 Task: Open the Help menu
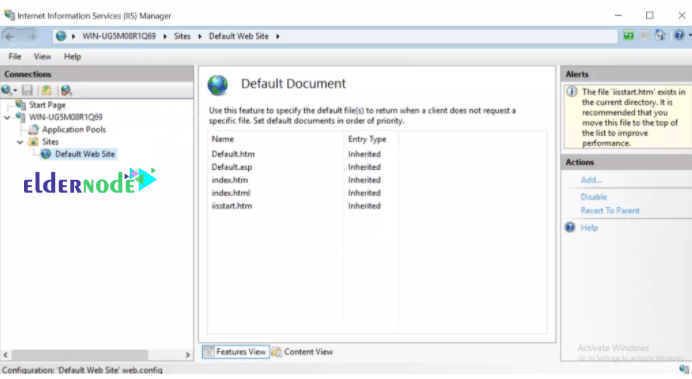click(x=72, y=56)
